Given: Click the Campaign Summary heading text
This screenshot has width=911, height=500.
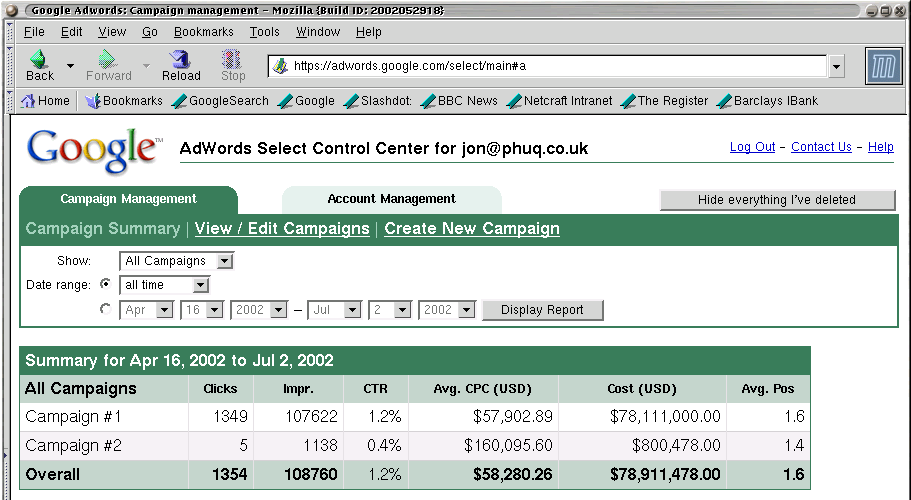Looking at the screenshot, I should pos(103,229).
